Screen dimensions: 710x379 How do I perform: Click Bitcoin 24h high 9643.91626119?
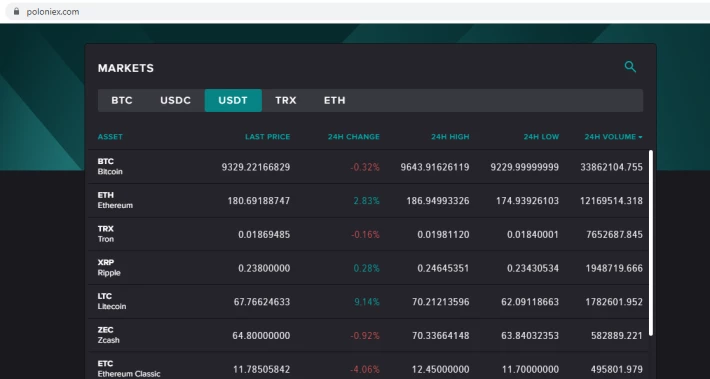coord(435,167)
